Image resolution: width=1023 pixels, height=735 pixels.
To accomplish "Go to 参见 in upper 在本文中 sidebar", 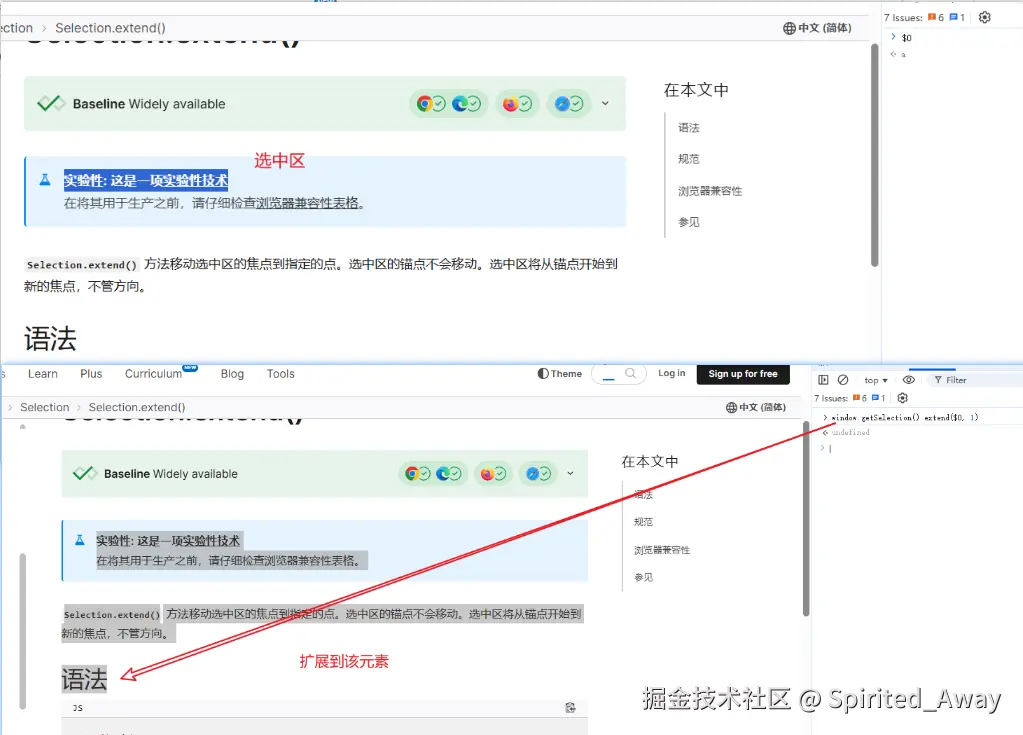I will (x=688, y=222).
